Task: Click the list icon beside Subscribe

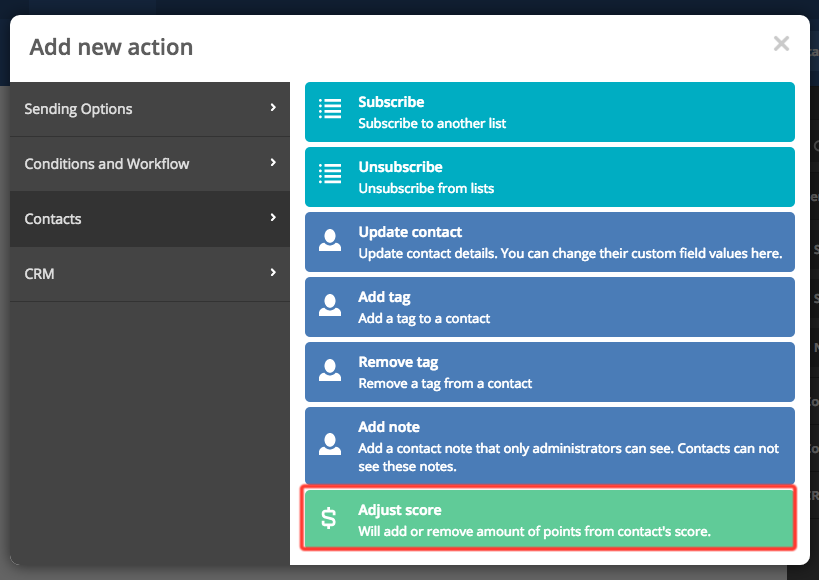Action: point(329,111)
